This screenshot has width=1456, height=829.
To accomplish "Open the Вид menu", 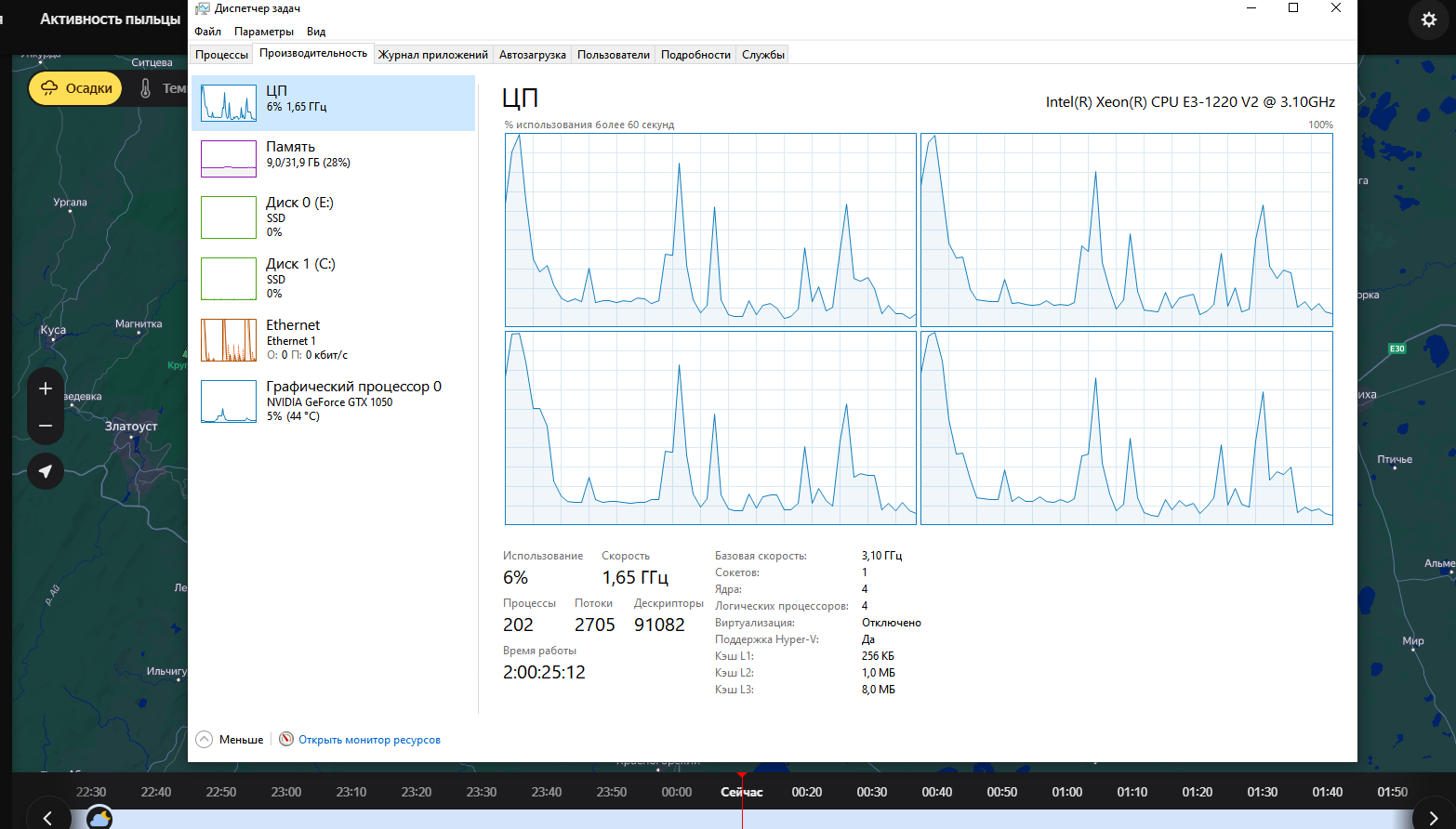I will [x=316, y=31].
